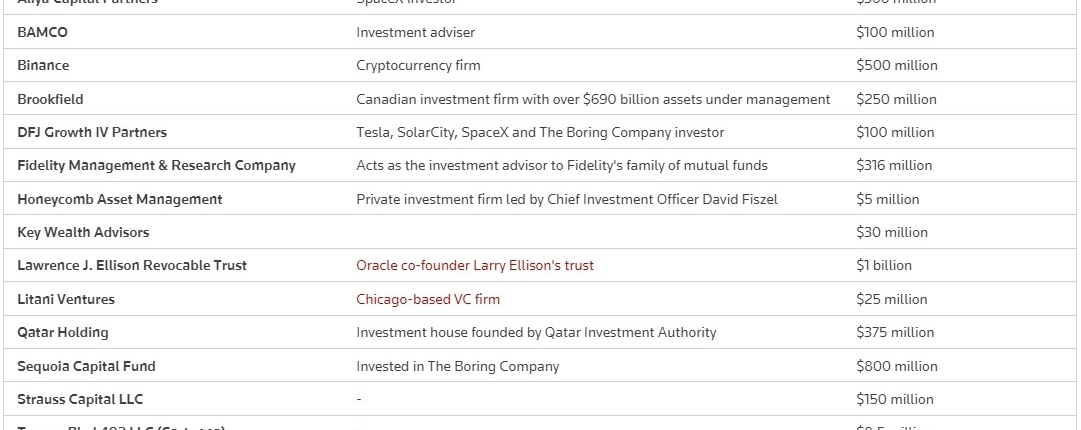Select Litani Ventures row name
The width and height of the screenshot is (1081, 430).
65,299
